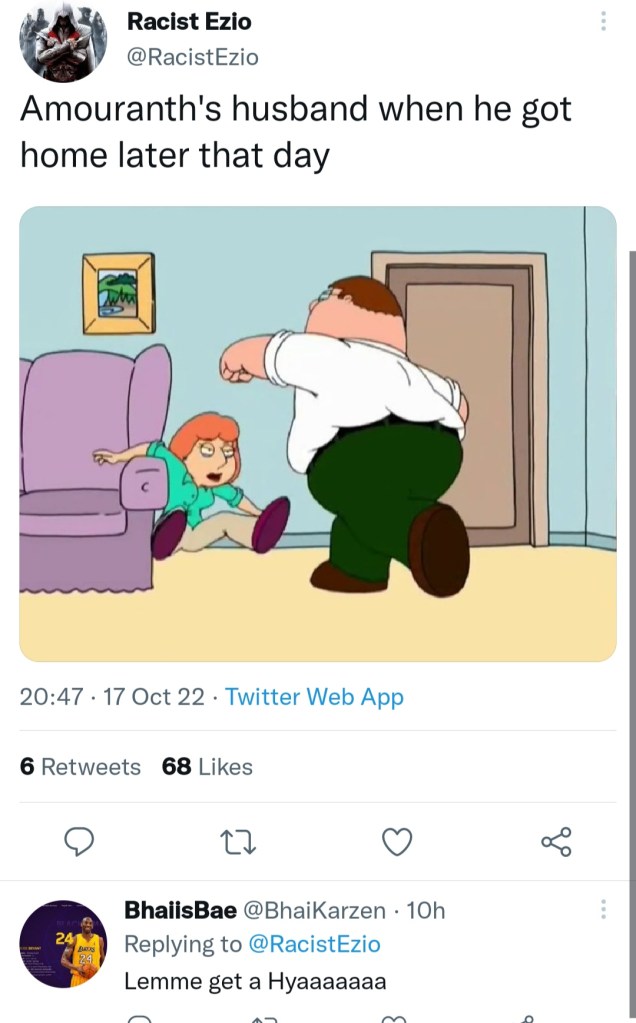Viewport: 636px width, 1023px height.
Task: Click the @BhaiKarzen handle
Action: click(314, 910)
